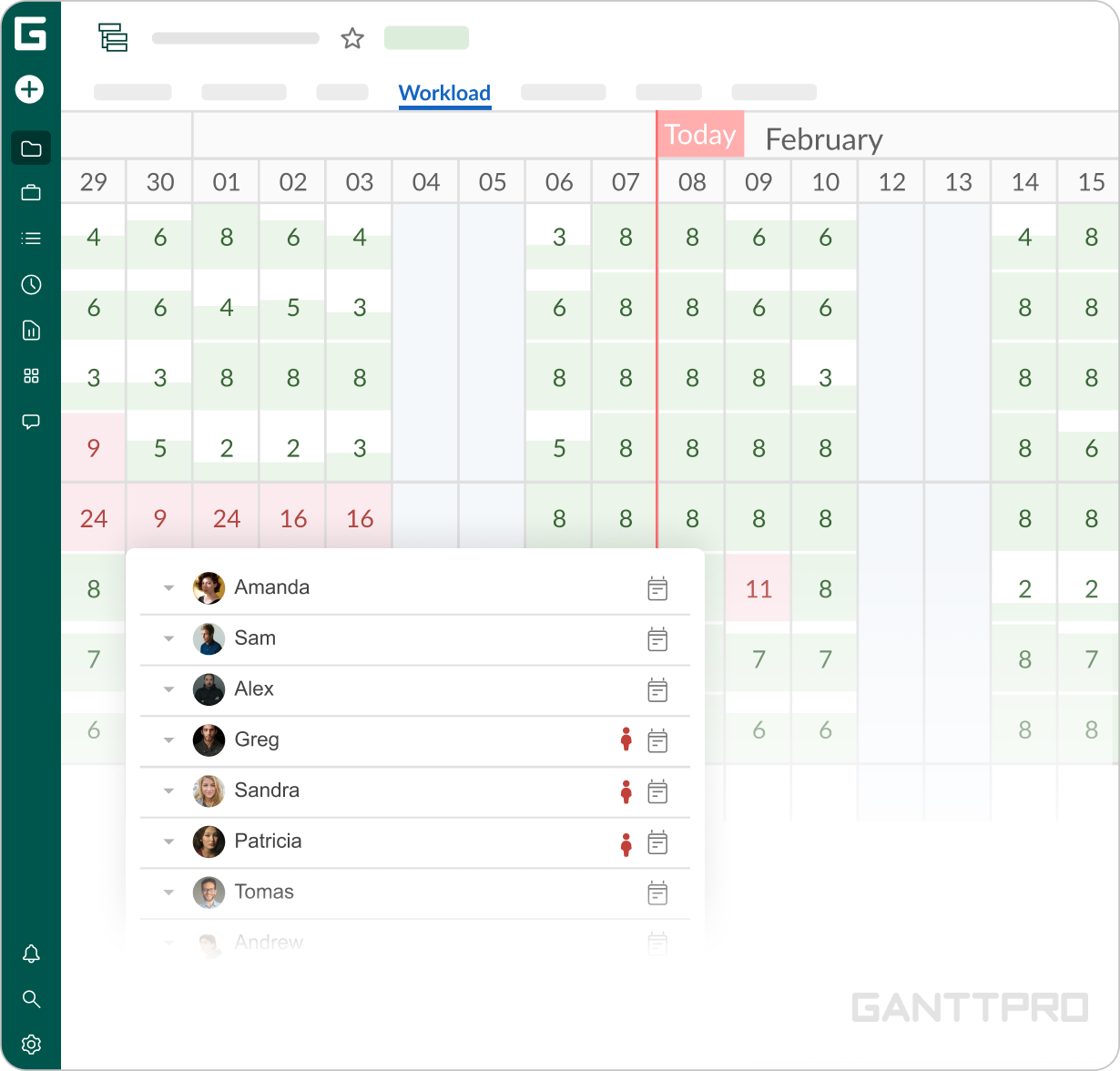Screen dimensions: 1120x1071
Task: Open the reports chart icon in sidebar
Action: pyautogui.click(x=31, y=330)
